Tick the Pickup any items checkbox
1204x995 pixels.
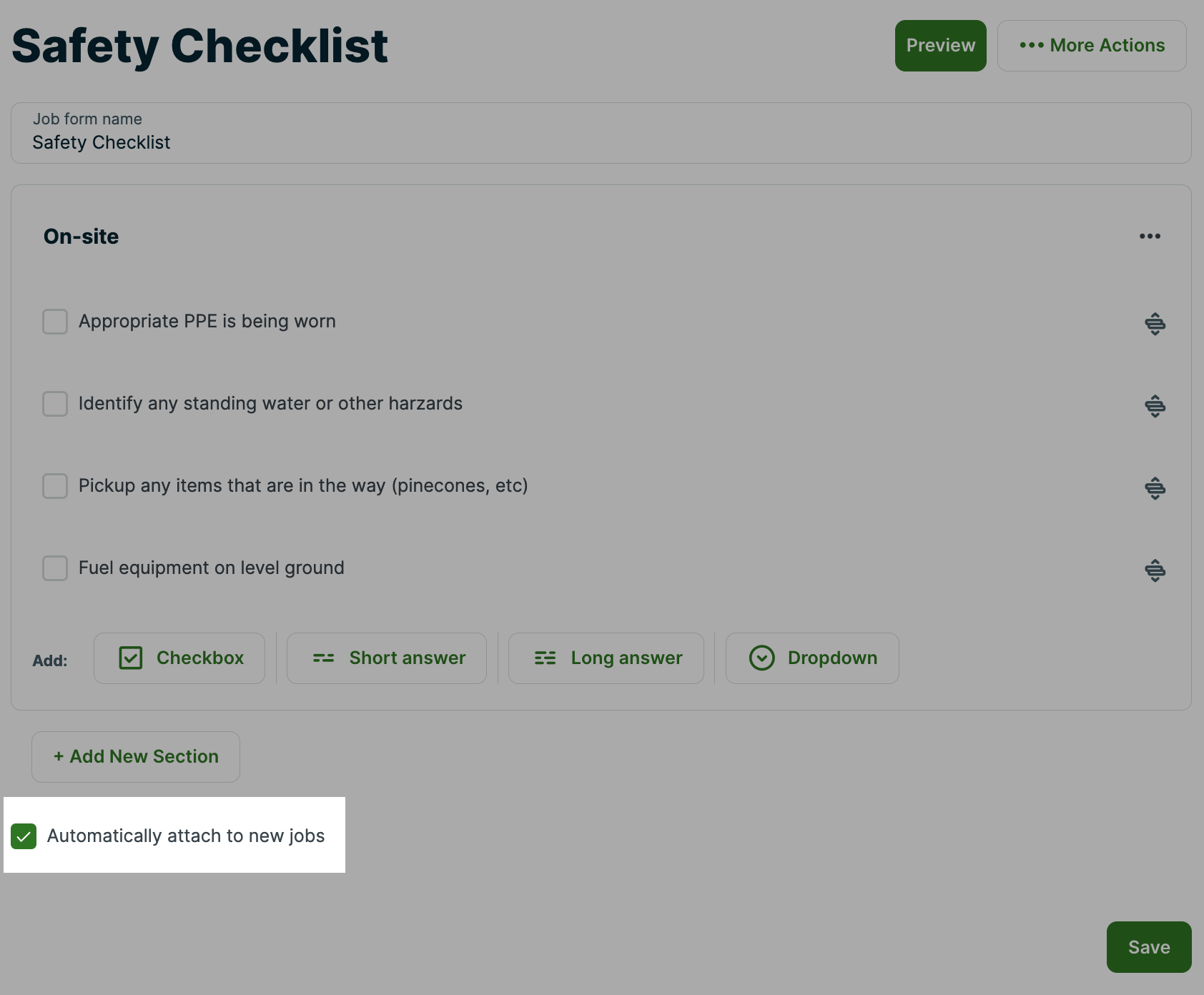tap(55, 486)
